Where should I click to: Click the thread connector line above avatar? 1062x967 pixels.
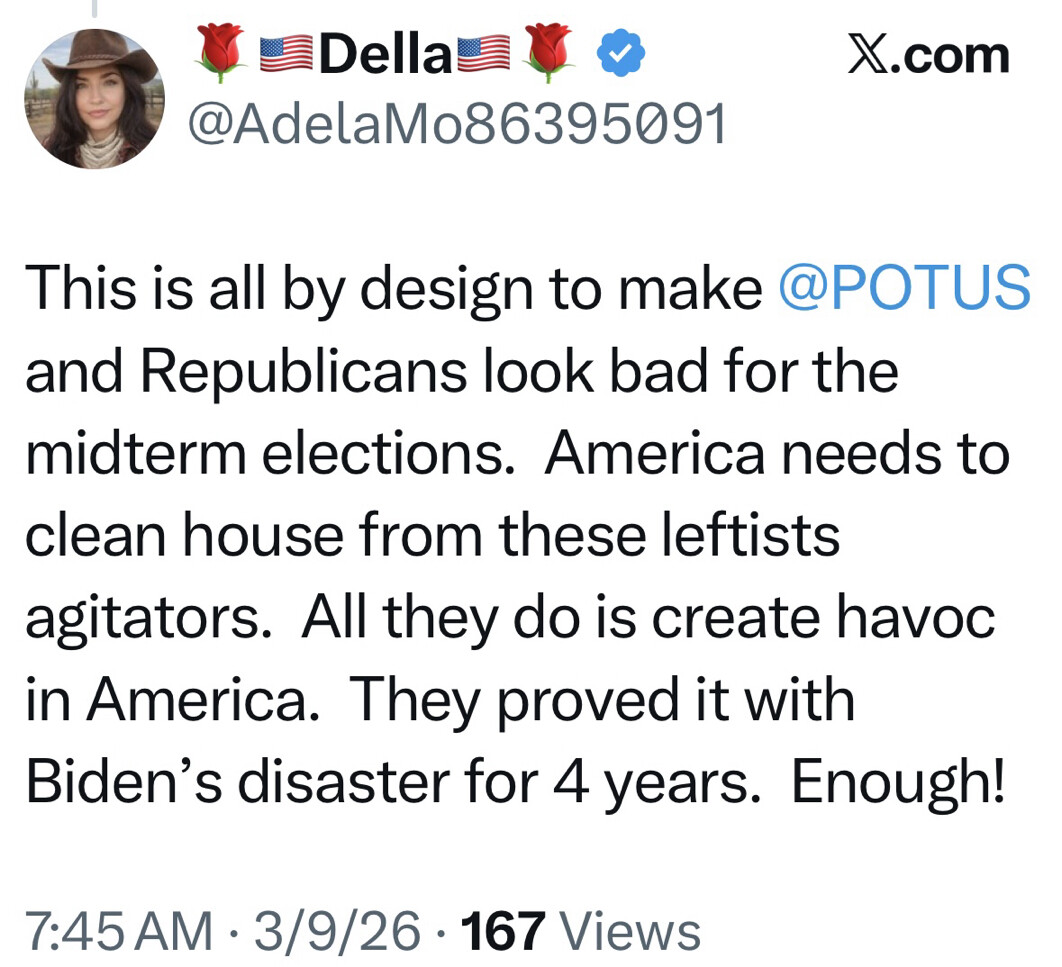(94, 9)
